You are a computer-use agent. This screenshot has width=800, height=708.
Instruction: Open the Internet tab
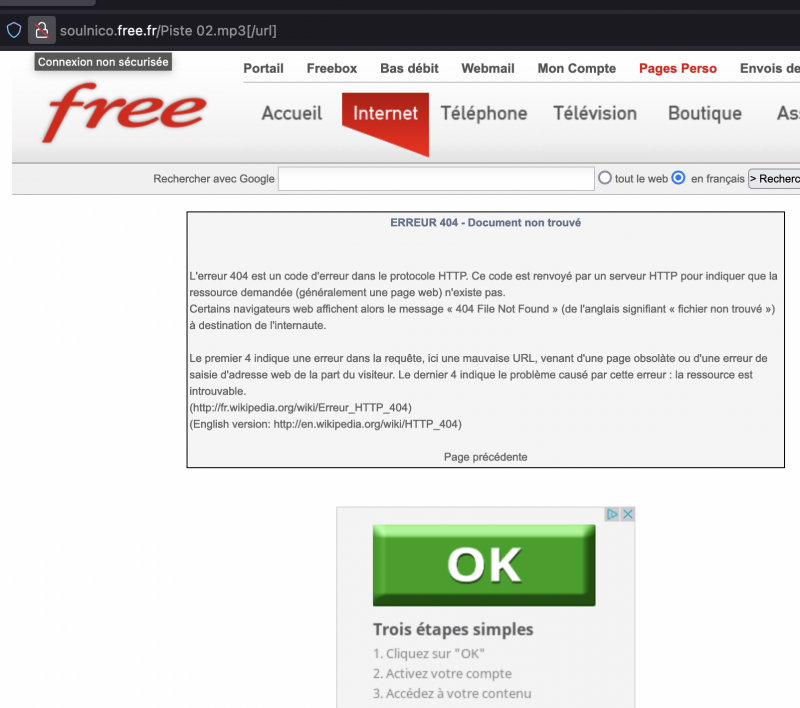385,114
